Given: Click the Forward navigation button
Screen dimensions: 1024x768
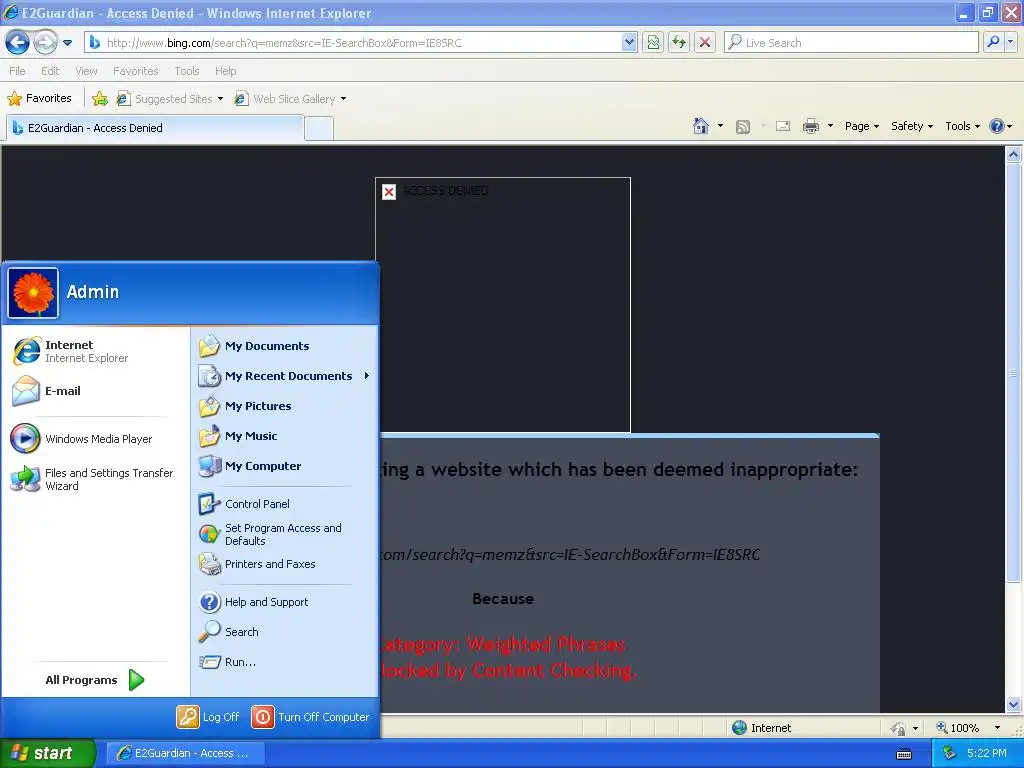Looking at the screenshot, I should [x=44, y=43].
